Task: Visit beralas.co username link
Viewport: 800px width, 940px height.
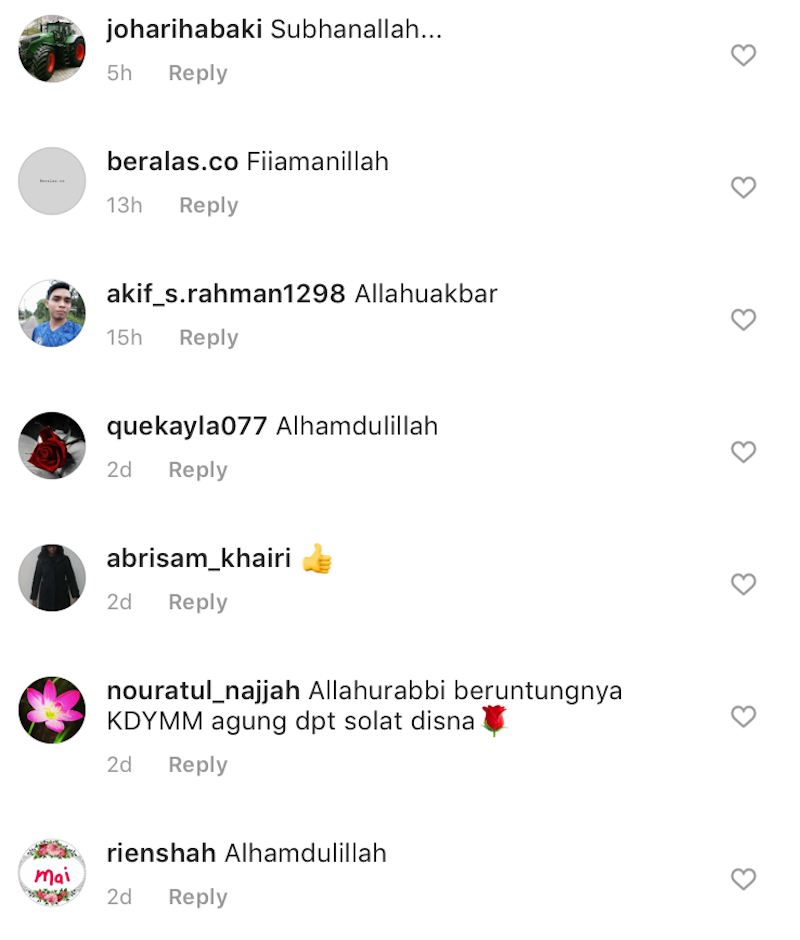Action: coord(172,162)
